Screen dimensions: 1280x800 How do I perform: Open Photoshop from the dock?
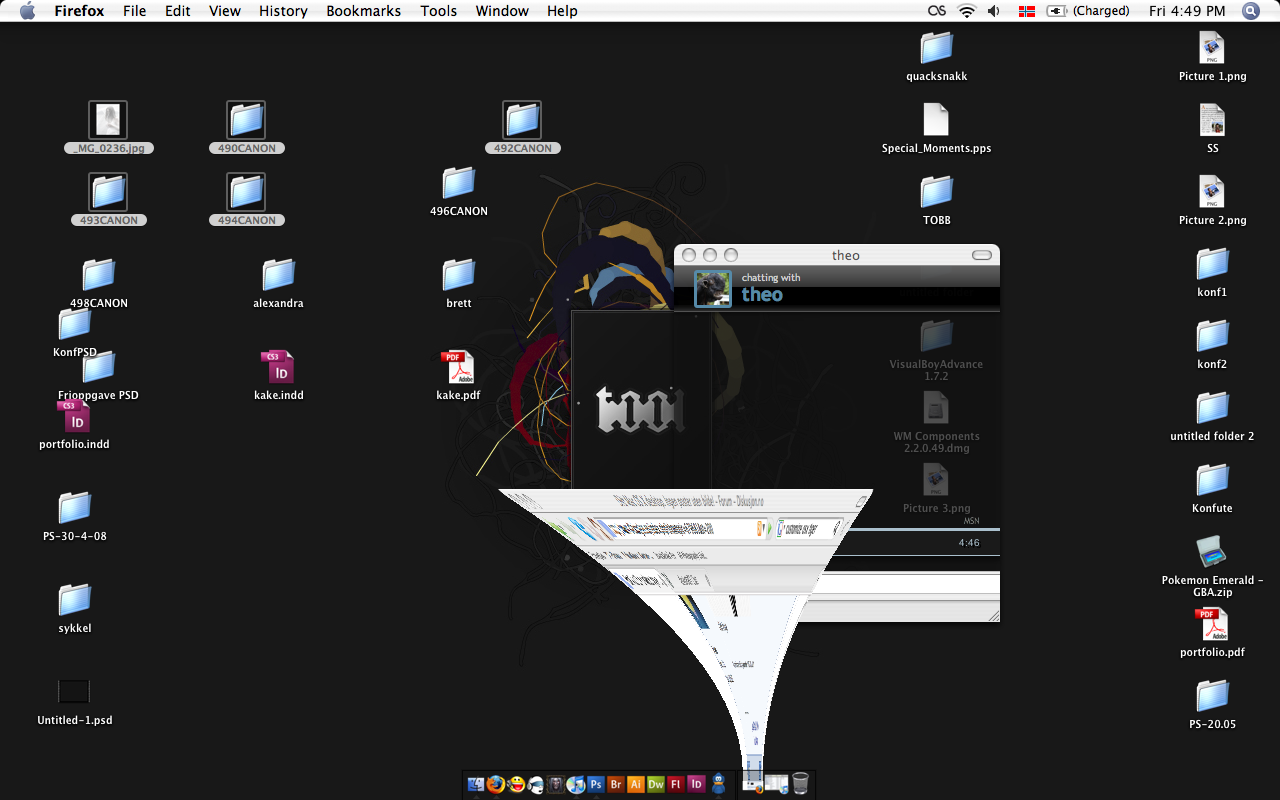(x=596, y=785)
